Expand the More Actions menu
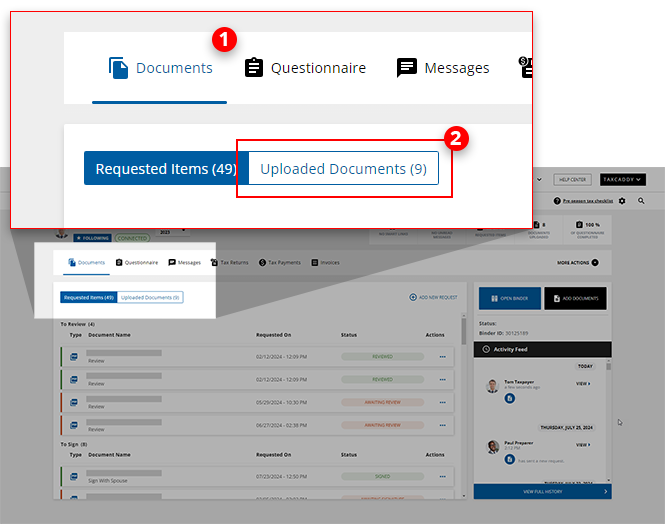The width and height of the screenshot is (665, 524). (x=578, y=262)
